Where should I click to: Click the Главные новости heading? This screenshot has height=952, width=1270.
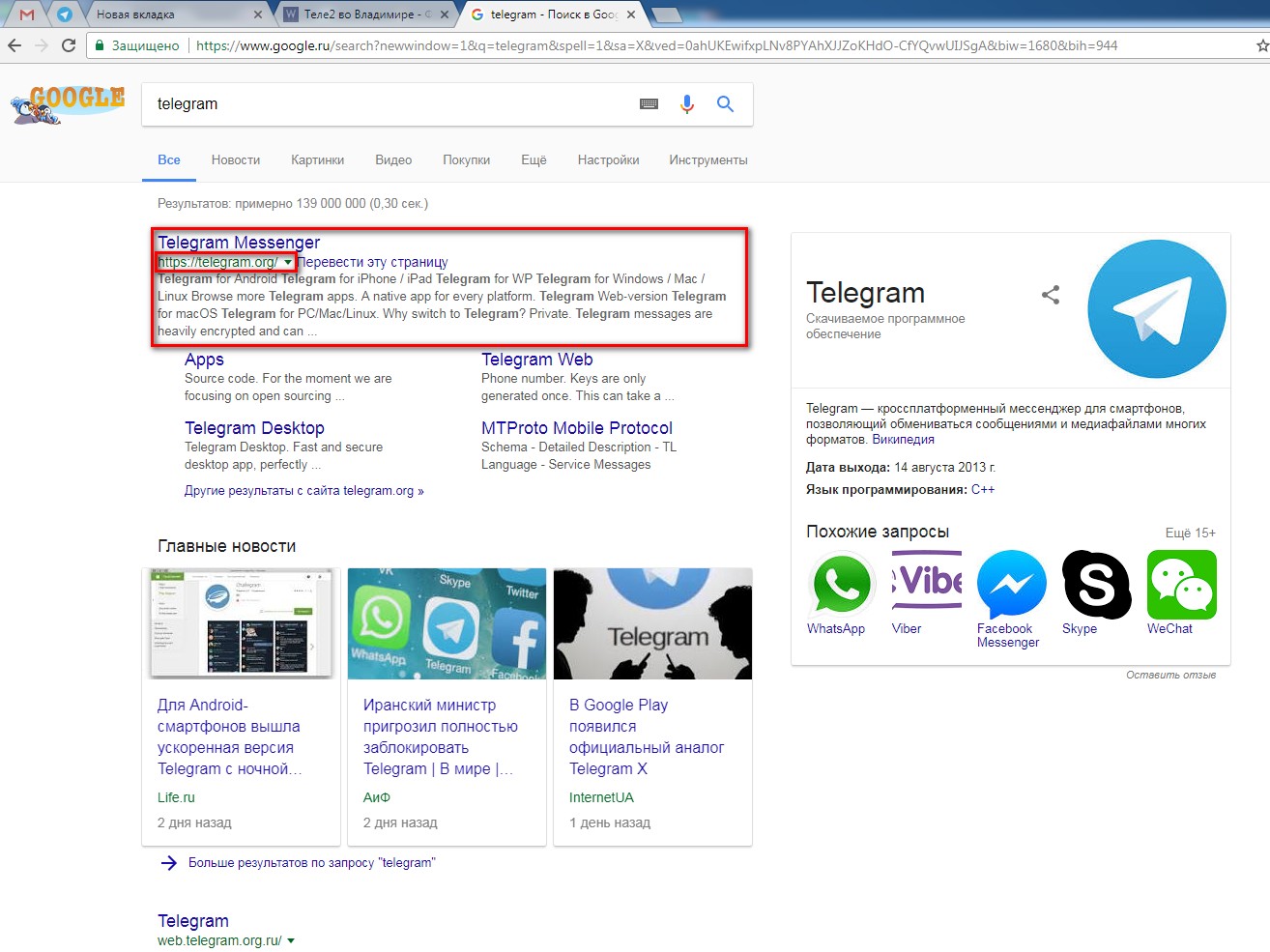(x=227, y=546)
